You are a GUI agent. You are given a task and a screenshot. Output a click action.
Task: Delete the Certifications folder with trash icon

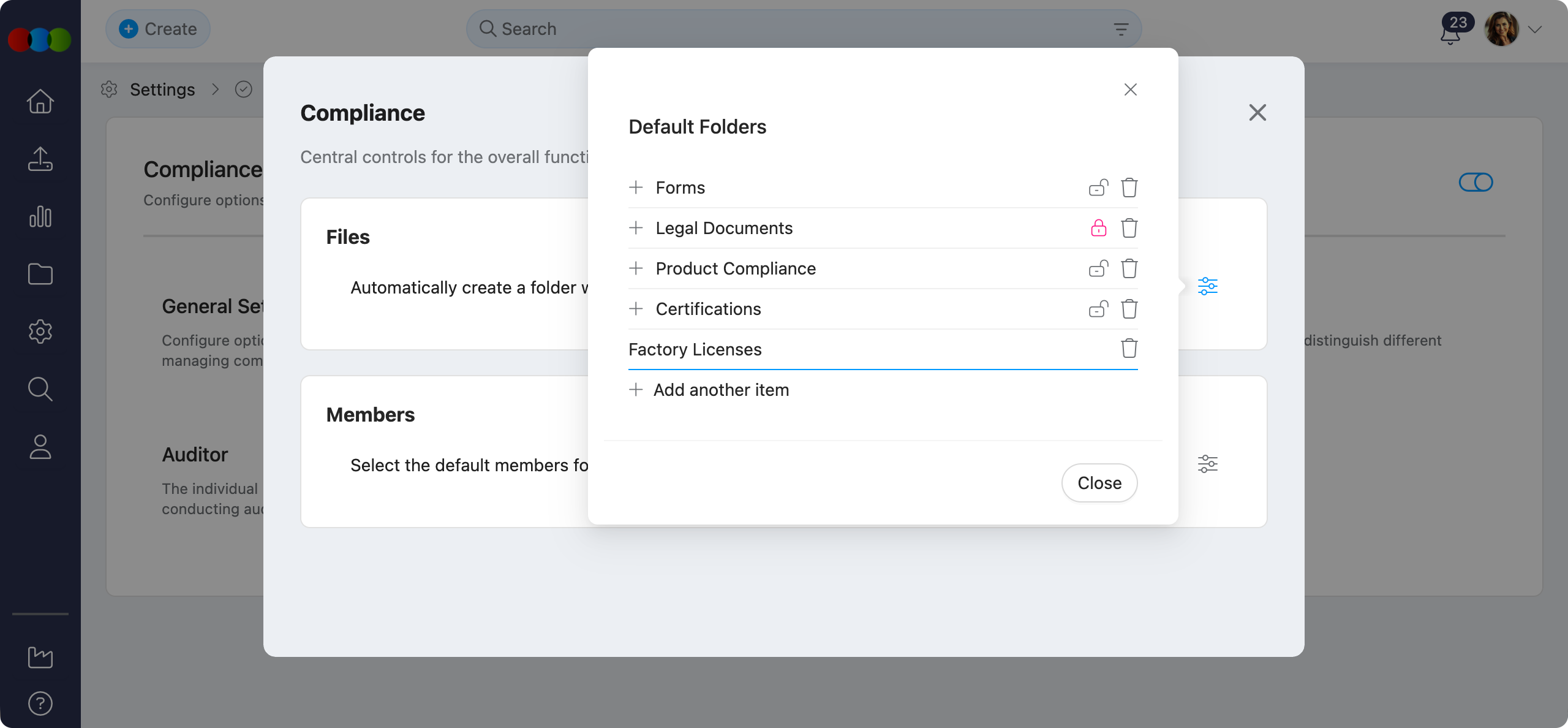[x=1129, y=309]
